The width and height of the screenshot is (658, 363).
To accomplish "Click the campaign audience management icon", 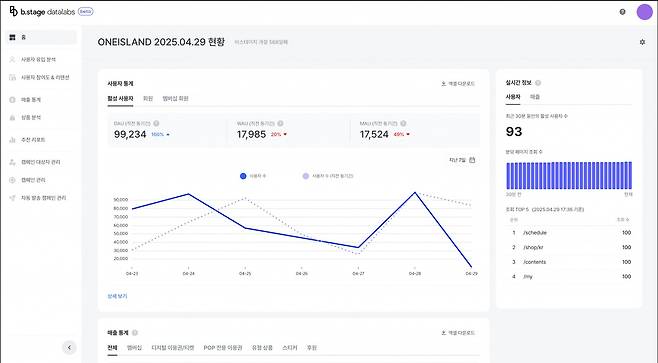I will [13, 162].
